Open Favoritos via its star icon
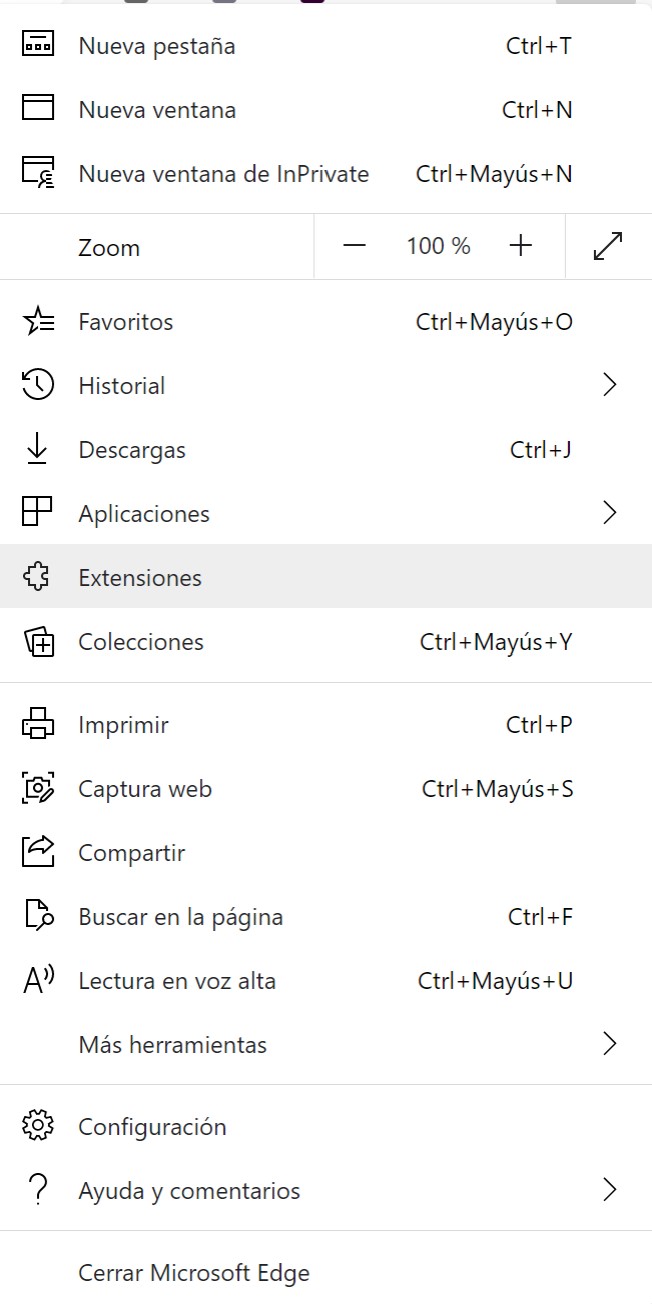Viewport: 652px width, 1304px height. pyautogui.click(x=38, y=322)
